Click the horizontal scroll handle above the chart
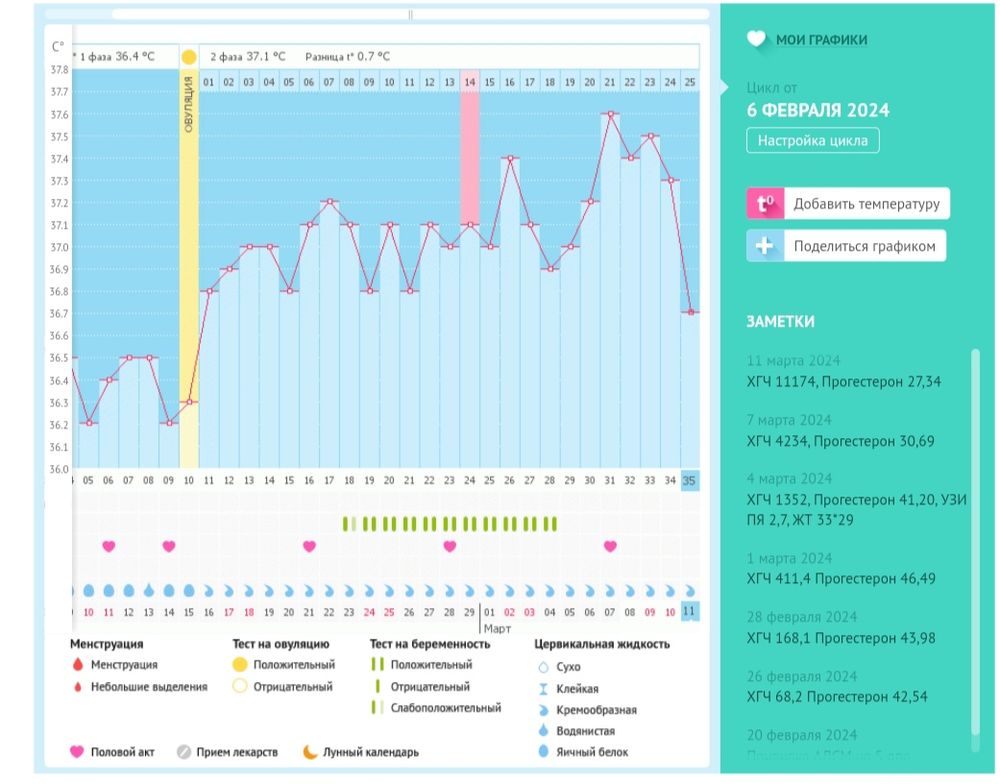 pos(410,15)
